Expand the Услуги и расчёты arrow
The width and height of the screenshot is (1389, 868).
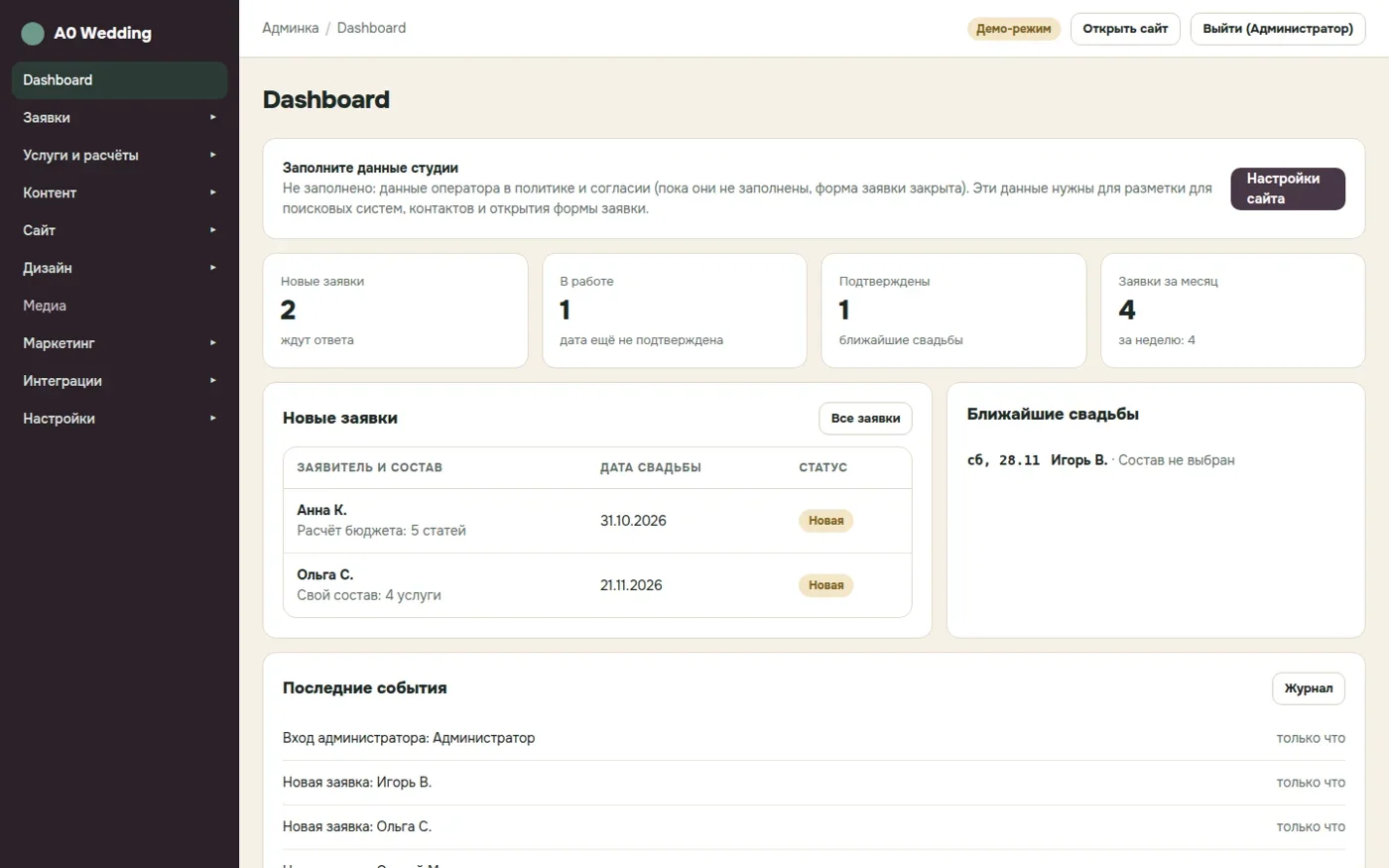212,155
